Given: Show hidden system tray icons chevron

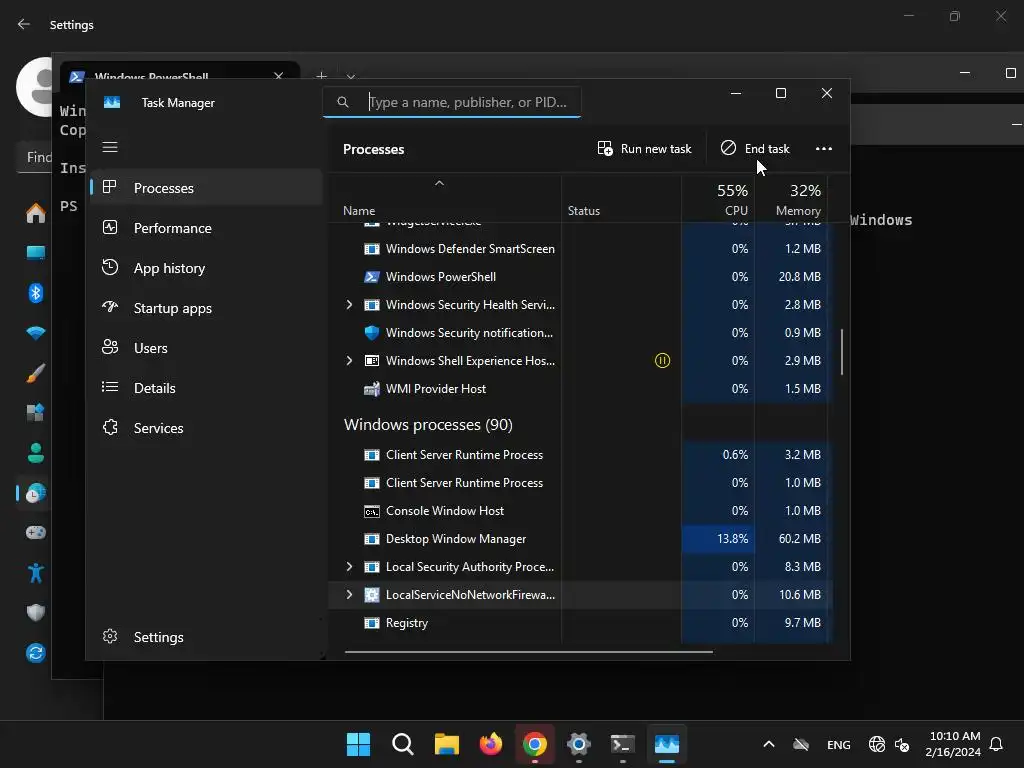Looking at the screenshot, I should pos(769,744).
